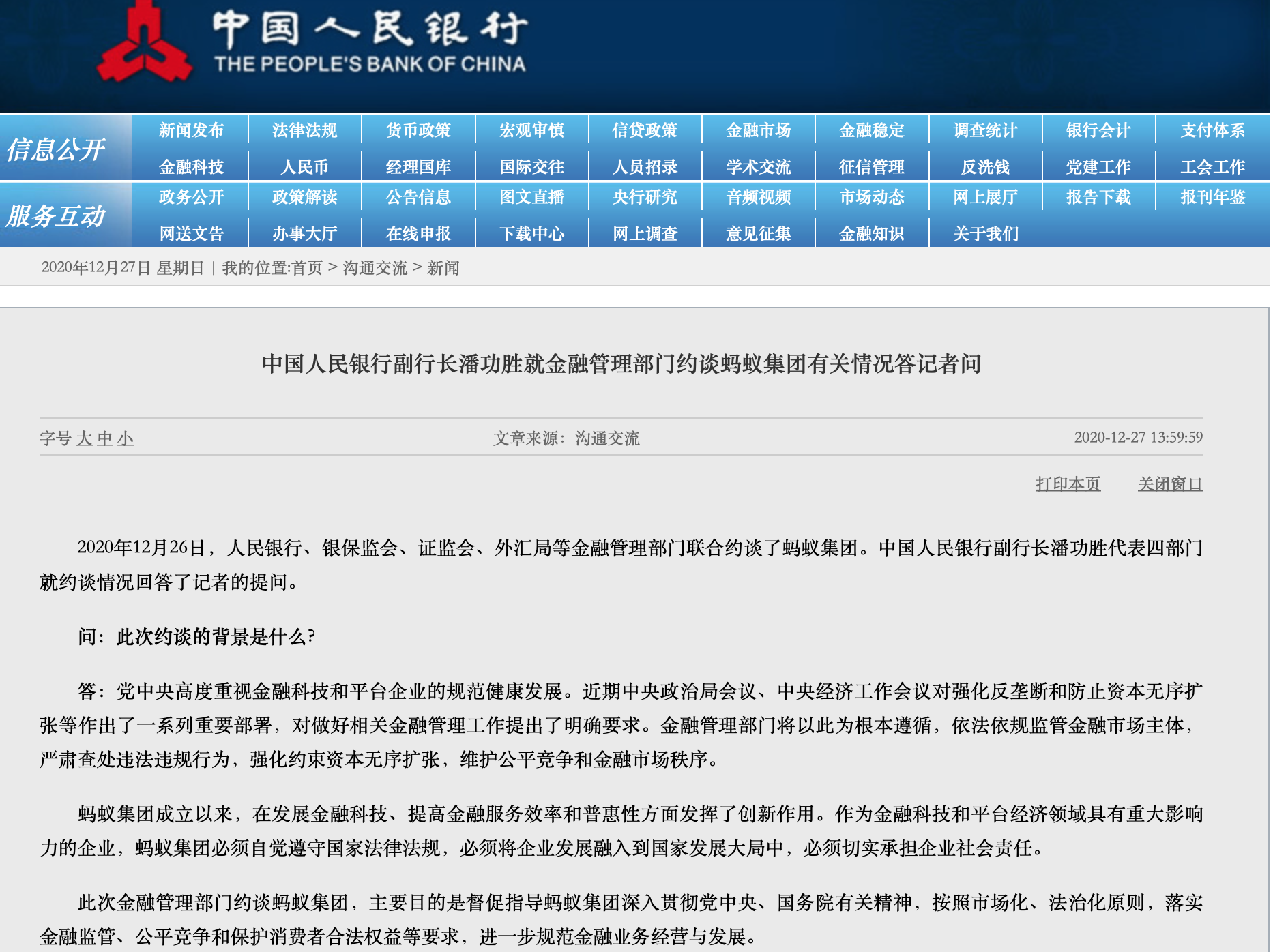Click 关闭窗口 link
This screenshot has width=1273, height=952.
tap(1170, 484)
